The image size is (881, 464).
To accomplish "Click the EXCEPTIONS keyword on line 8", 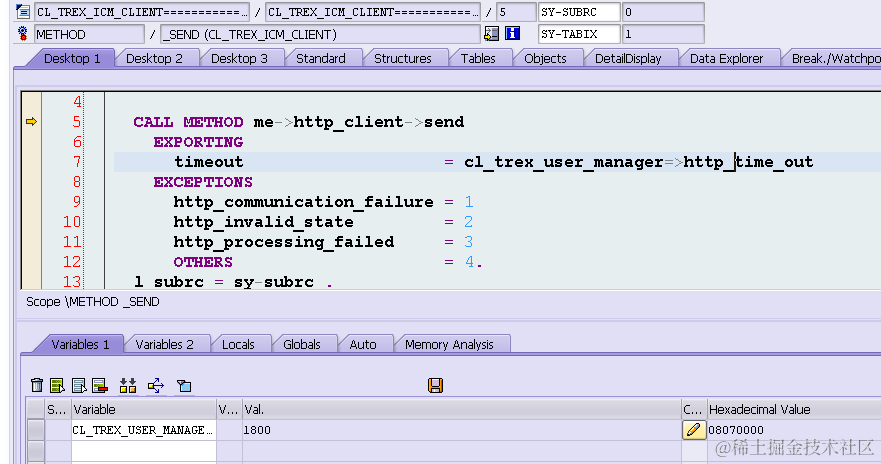I will coord(203,182).
